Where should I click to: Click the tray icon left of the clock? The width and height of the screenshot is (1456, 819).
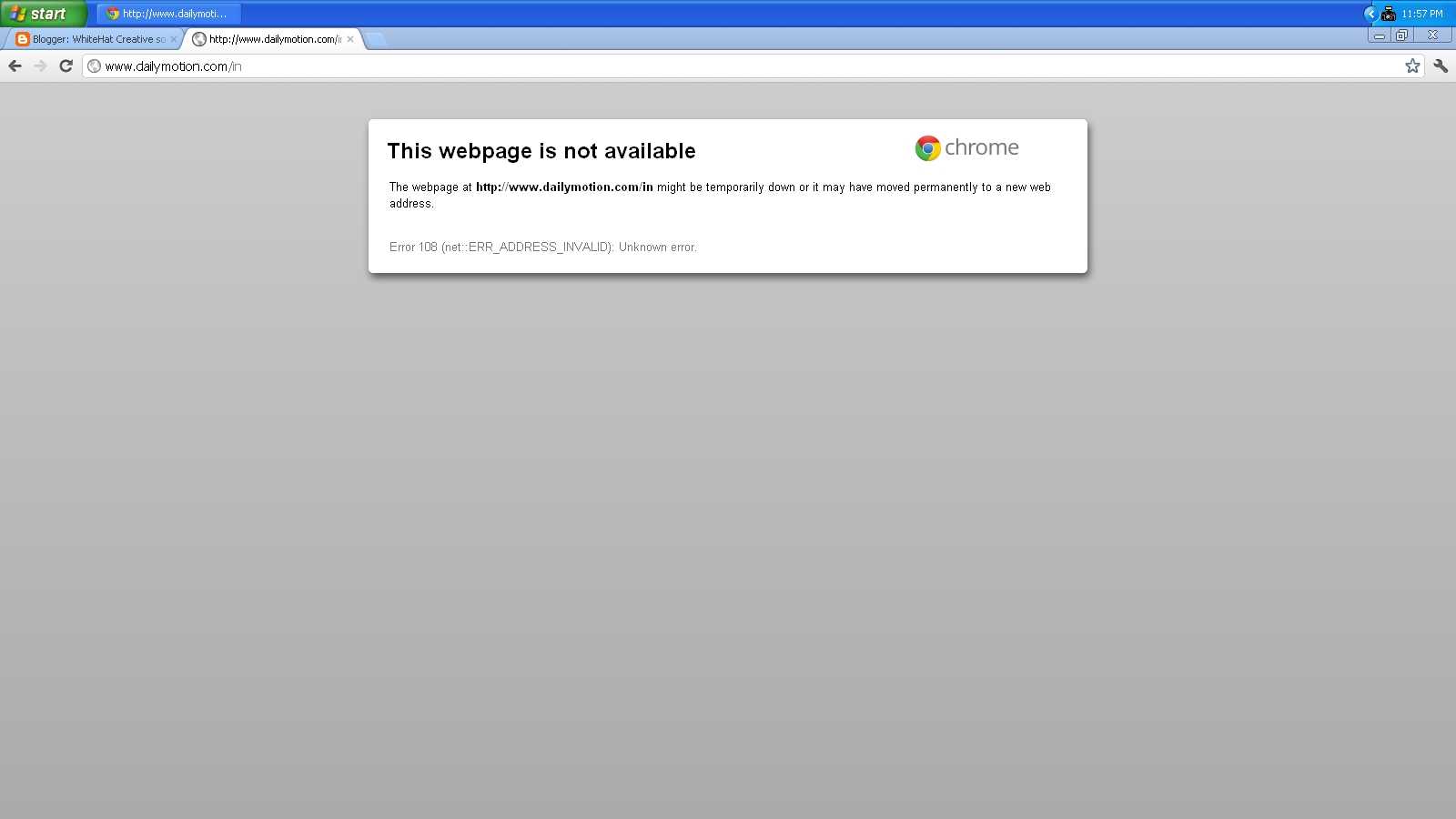coord(1389,14)
